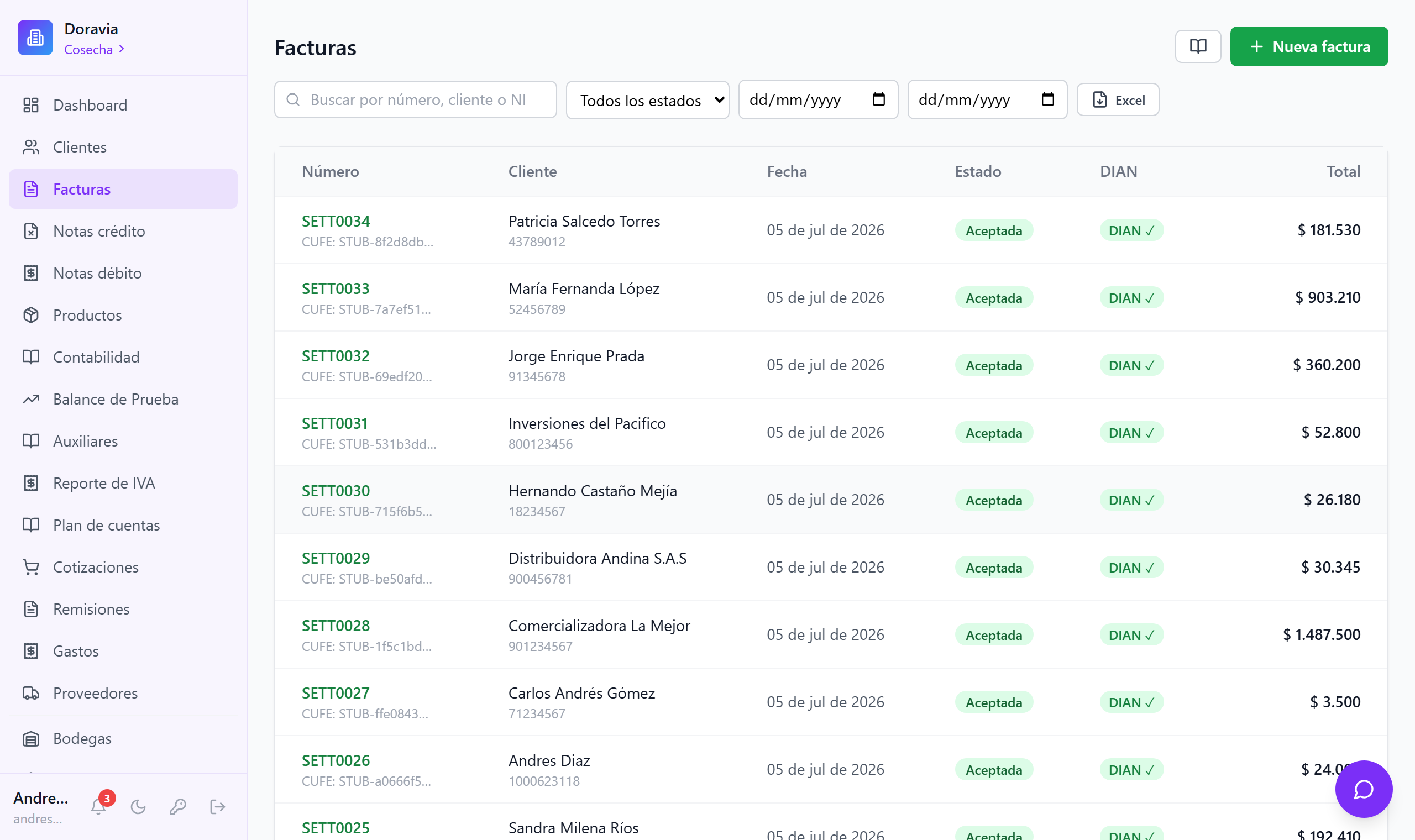Click the Fecha column header
The width and height of the screenshot is (1415, 840).
click(787, 171)
